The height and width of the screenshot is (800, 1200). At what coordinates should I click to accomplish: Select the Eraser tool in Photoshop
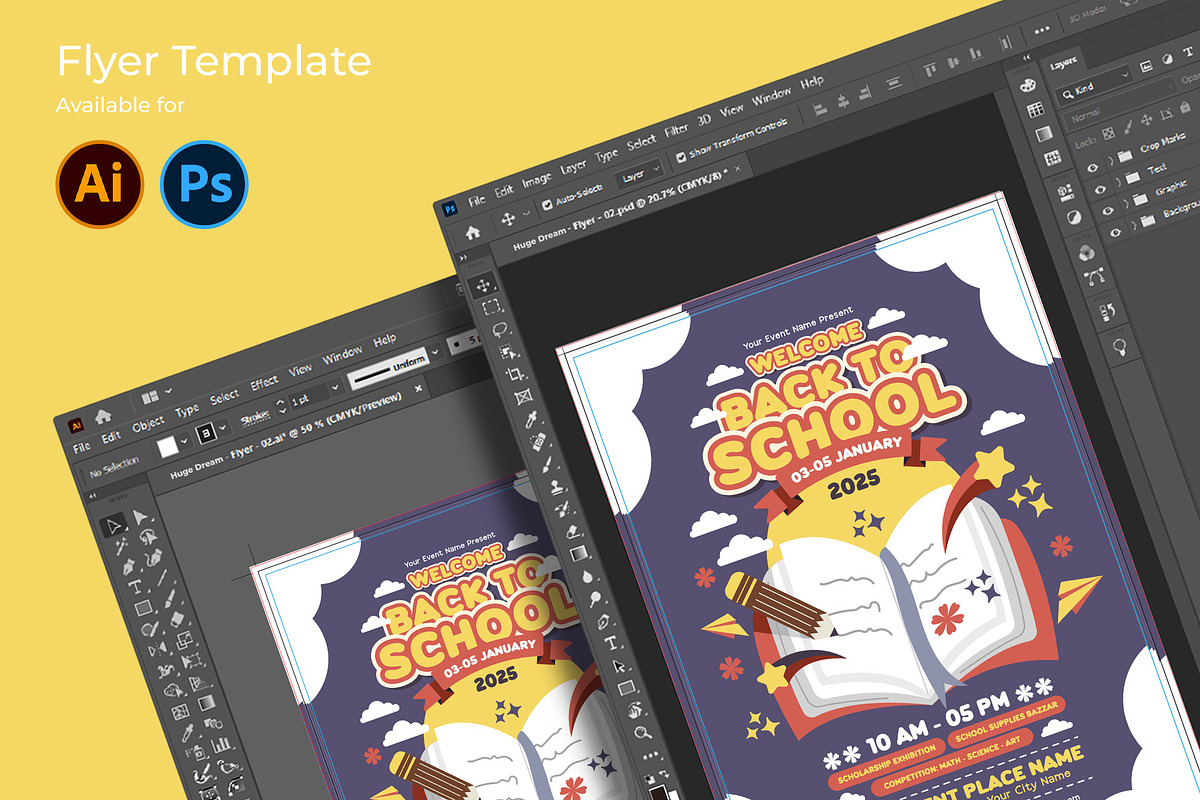point(574,531)
